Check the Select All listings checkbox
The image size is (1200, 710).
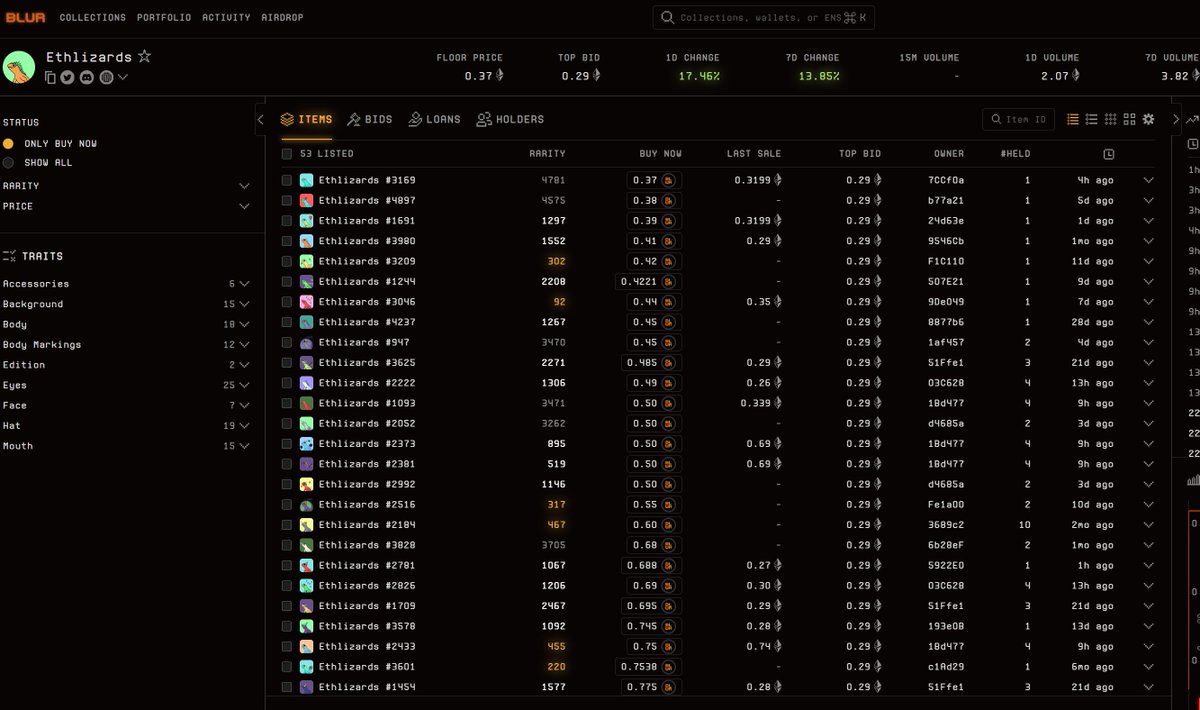tap(286, 153)
